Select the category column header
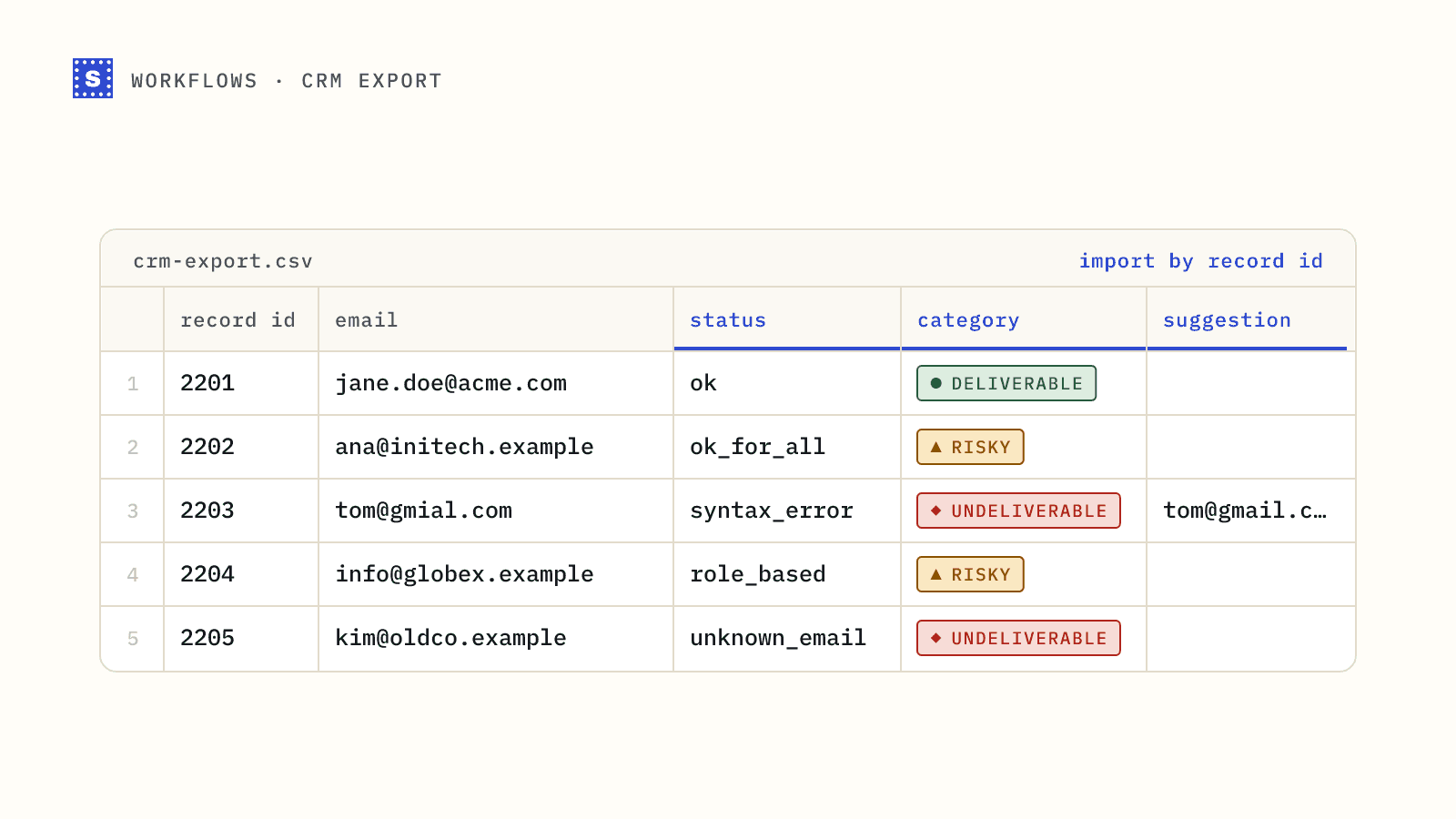The height and width of the screenshot is (819, 1456). (x=1024, y=319)
